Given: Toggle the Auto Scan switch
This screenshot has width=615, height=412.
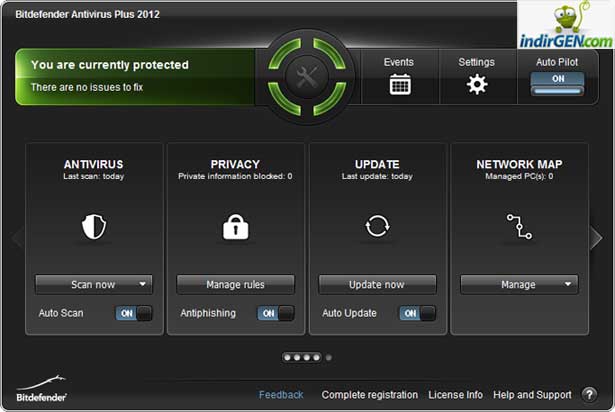Looking at the screenshot, I should [x=134, y=313].
